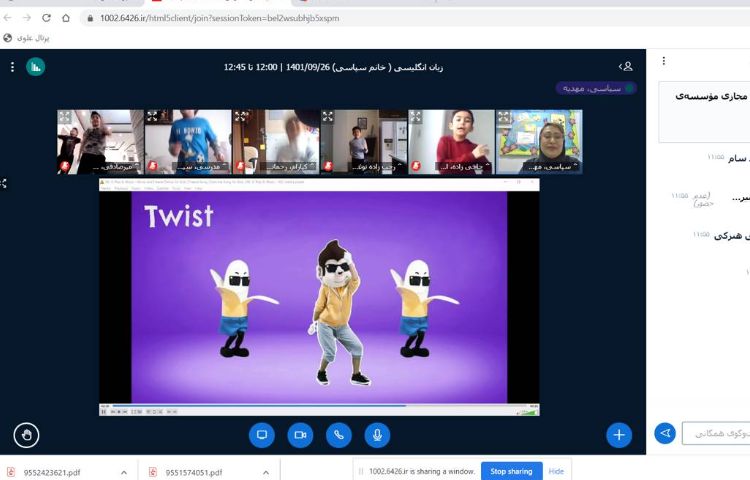Select the teacher's webcam thumbnail with classroom background
This screenshot has width=750, height=480.
538,142
